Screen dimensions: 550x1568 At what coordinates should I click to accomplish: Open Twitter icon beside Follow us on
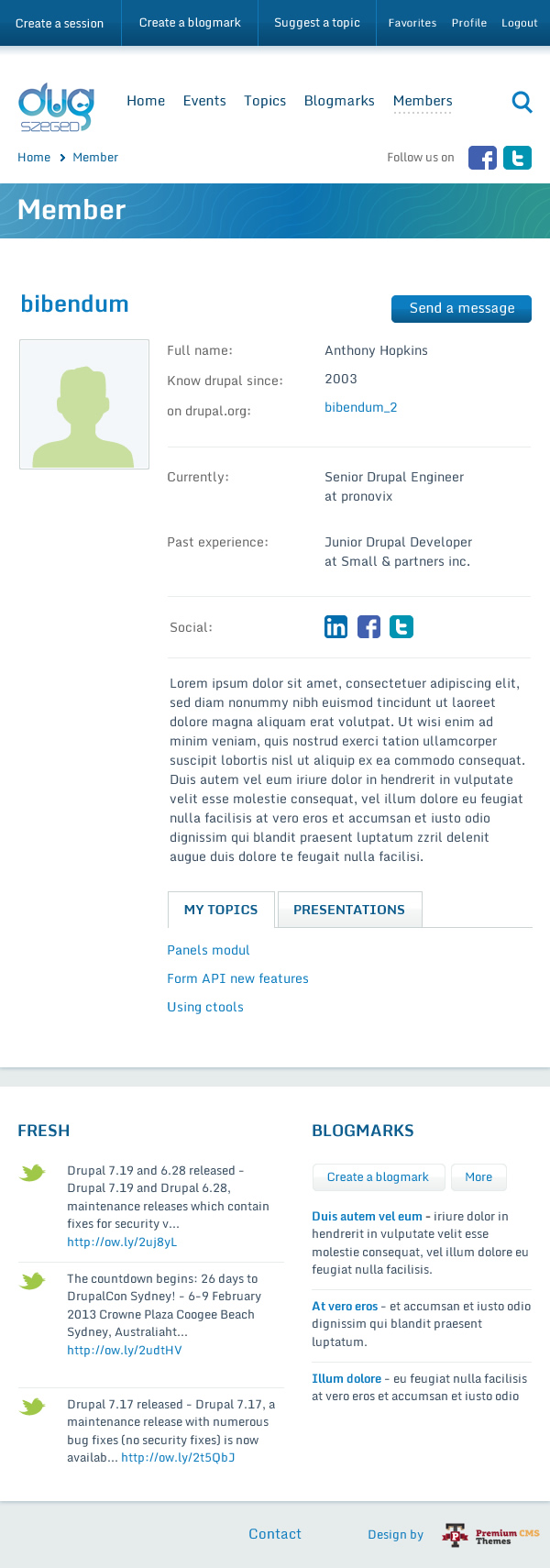coord(517,158)
